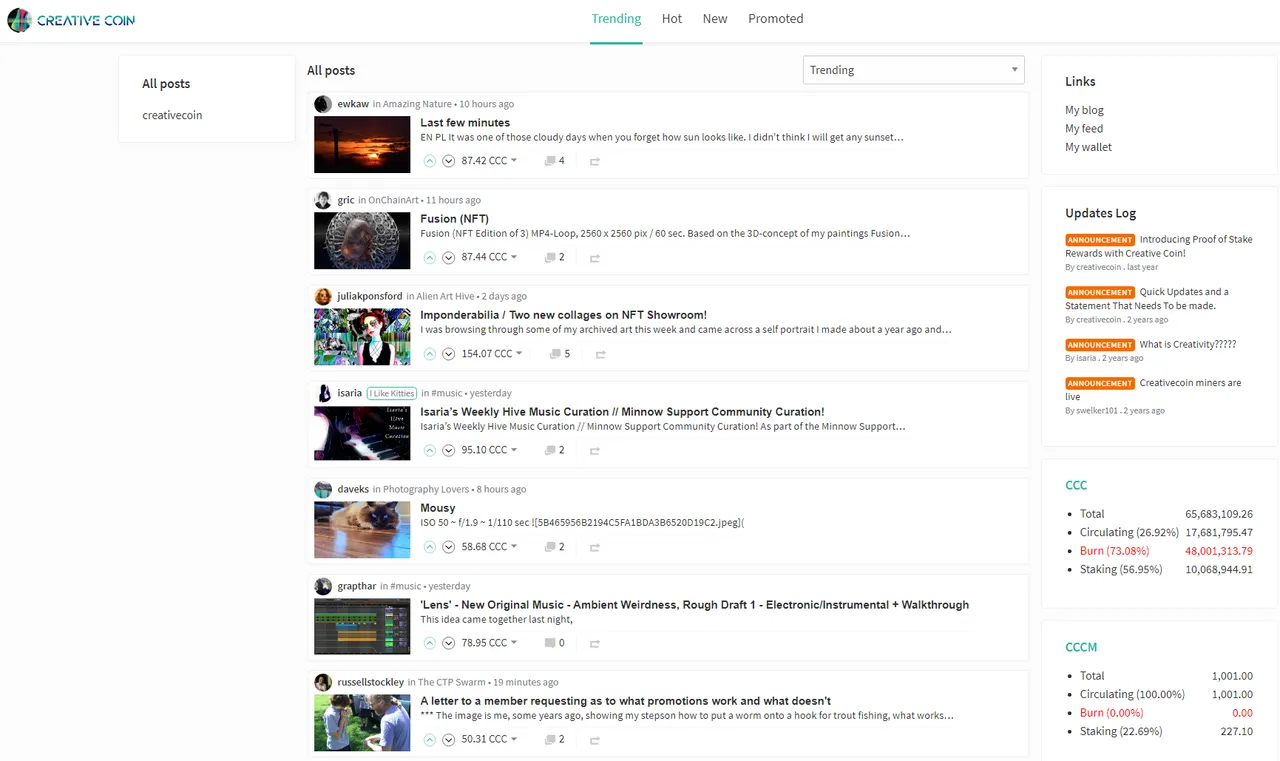Switch to the Promoted tab
The image size is (1280, 761).
coord(776,19)
